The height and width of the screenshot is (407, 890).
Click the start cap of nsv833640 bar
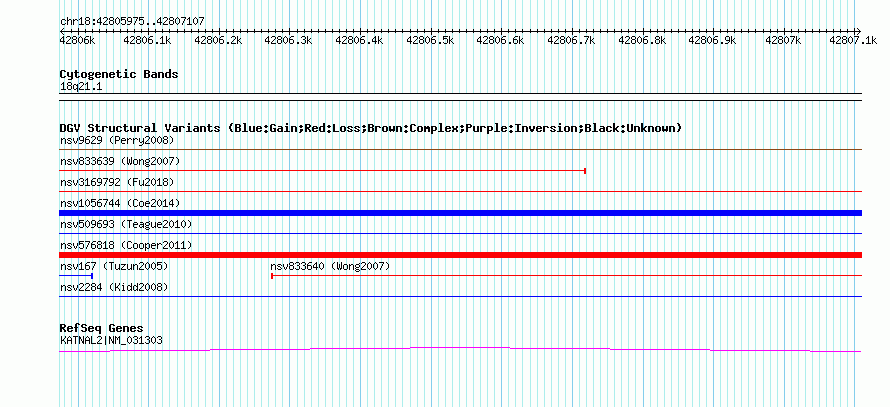coord(272,275)
